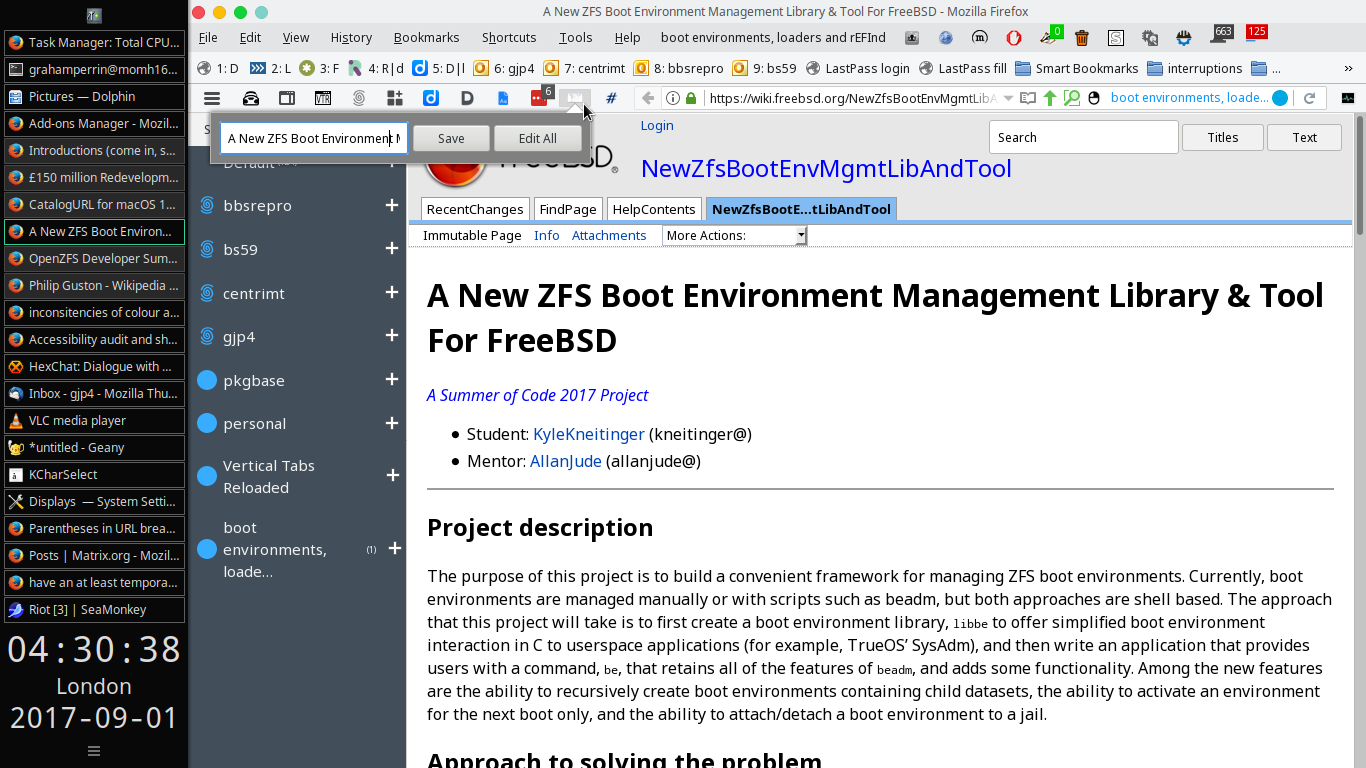Click the circled m icon in the menu bar

pyautogui.click(x=980, y=38)
